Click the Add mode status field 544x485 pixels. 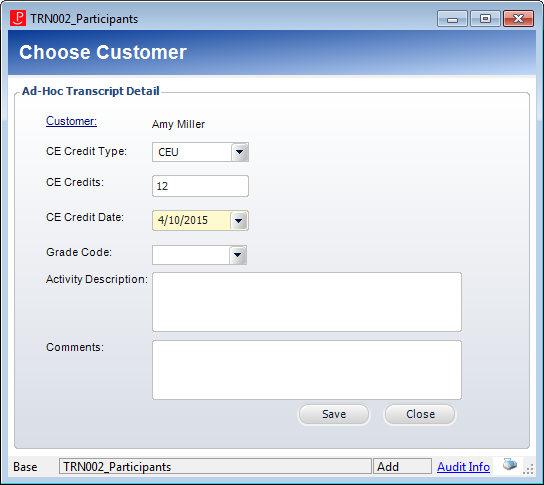pyautogui.click(x=402, y=467)
